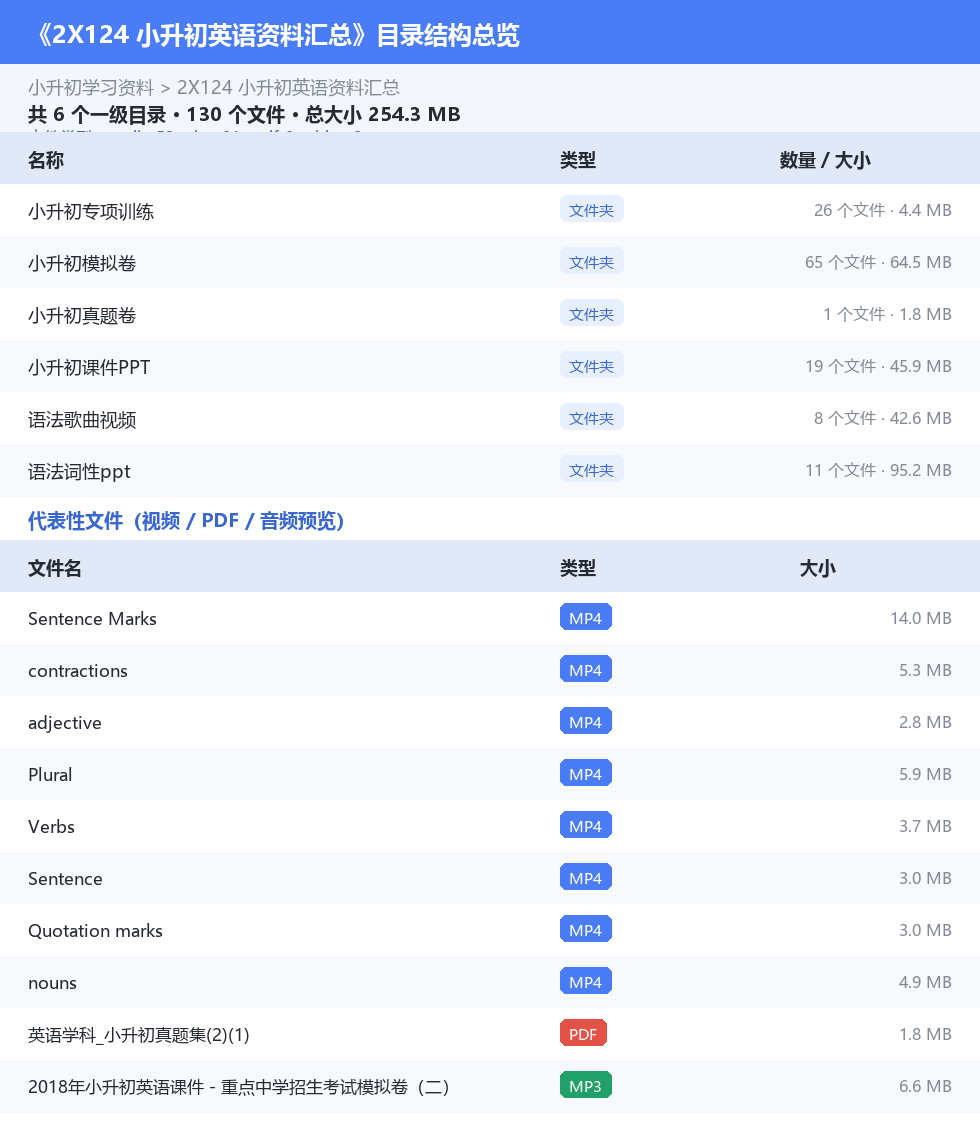Image resolution: width=980 pixels, height=1144 pixels.
Task: Click breadcrumb 小升初学习资料
Action: pyautogui.click(x=90, y=88)
